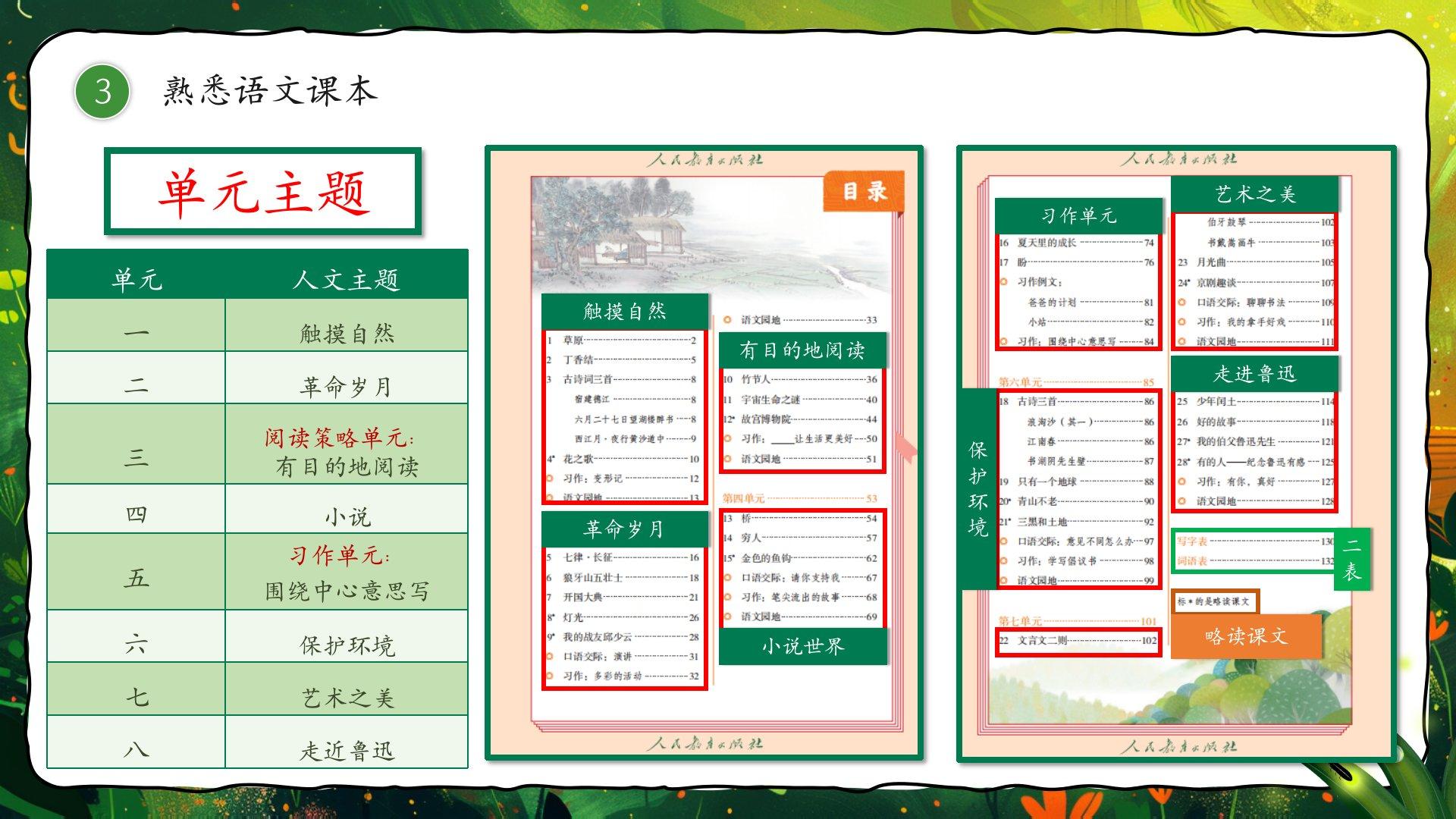Click the orange 略读课文 label
This screenshot has width=1456, height=819.
(x=1246, y=635)
